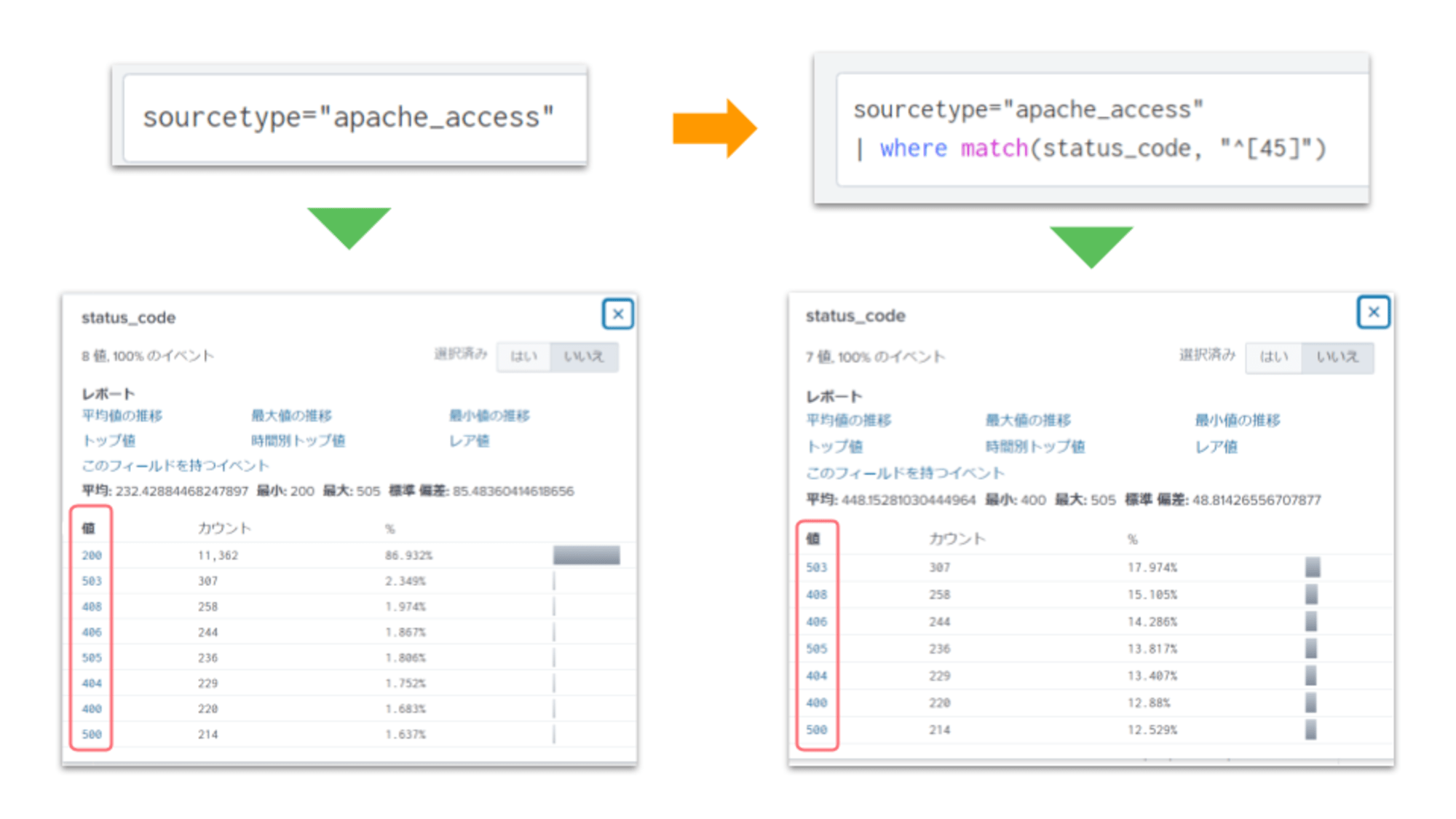
Task: Click value 500 in left panel table
Action: click(92, 734)
